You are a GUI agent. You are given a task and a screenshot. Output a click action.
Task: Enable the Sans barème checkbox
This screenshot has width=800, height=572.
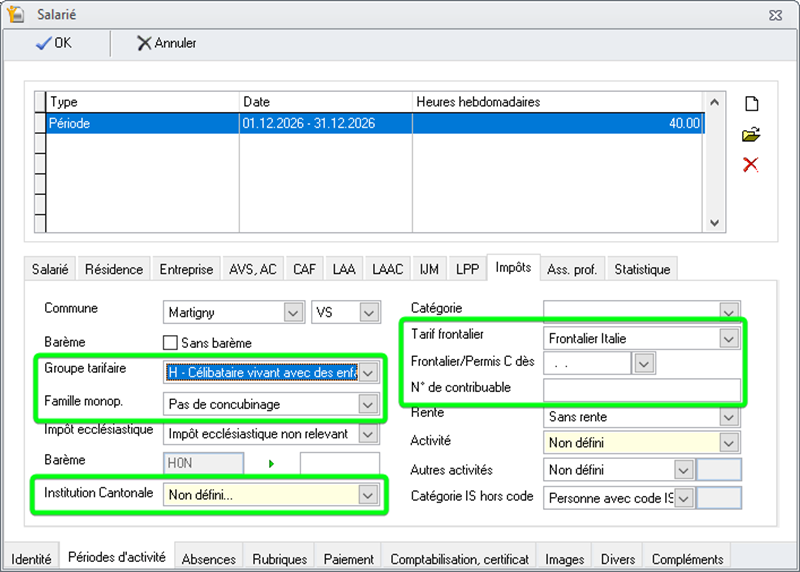(x=171, y=343)
